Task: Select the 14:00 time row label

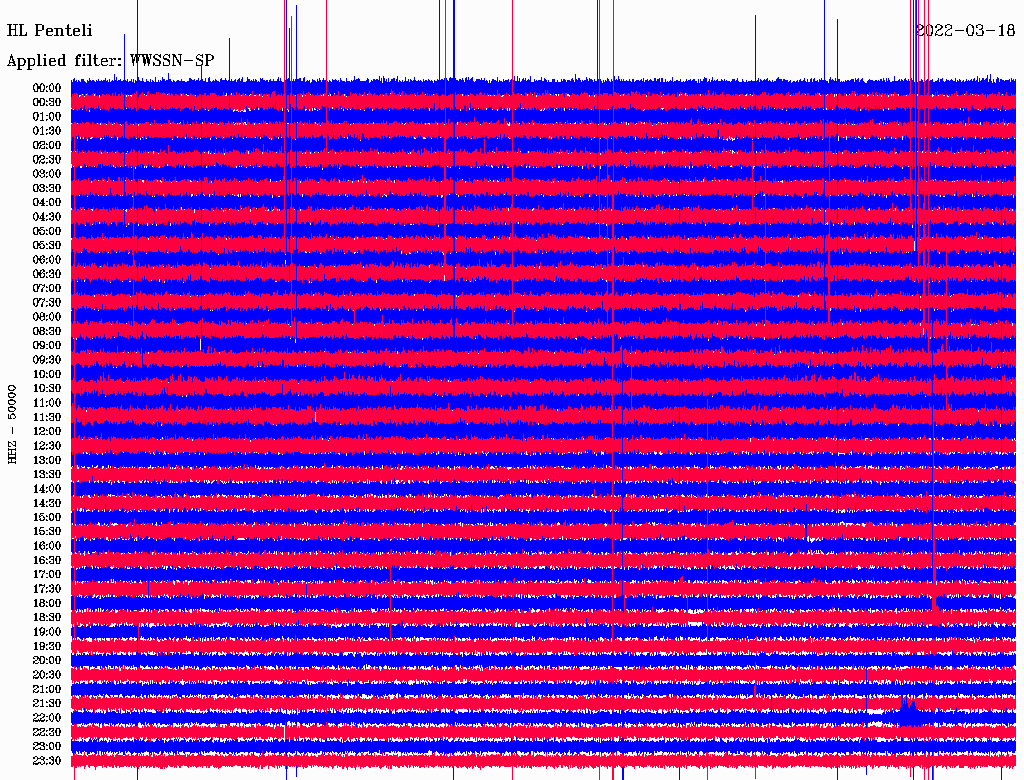Action: tap(47, 489)
